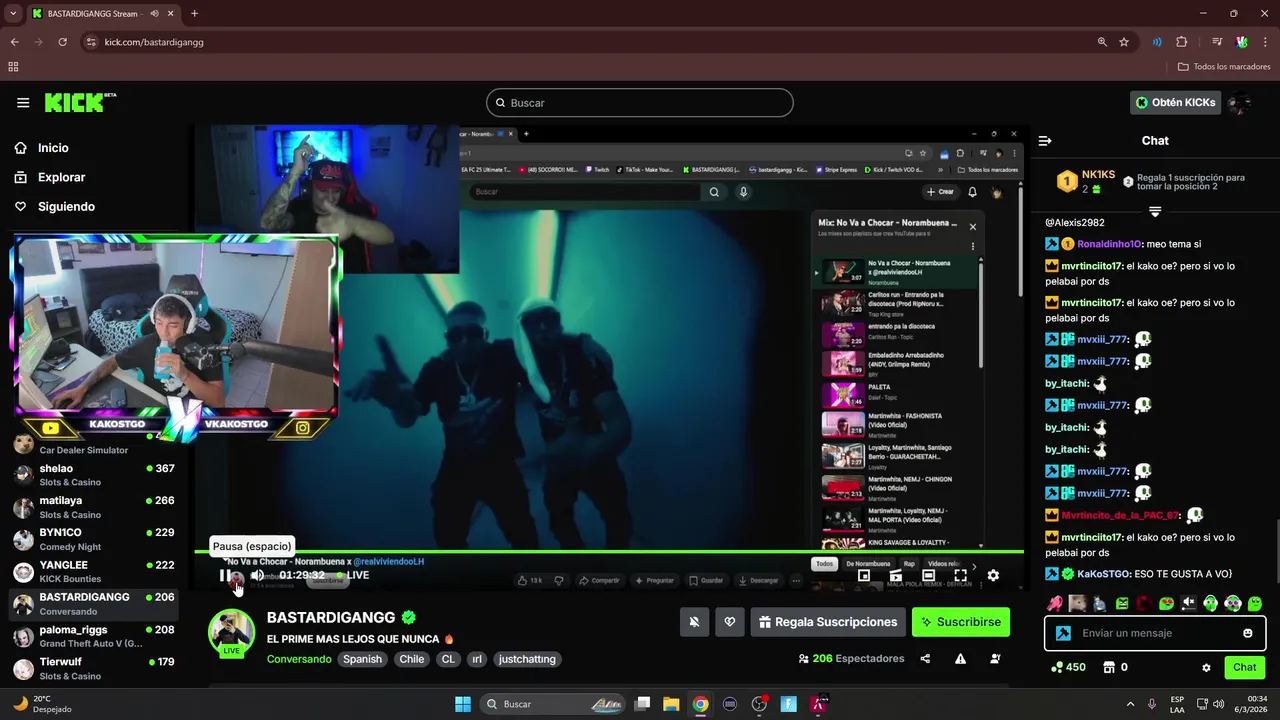Open the user profile avatar menu
The height and width of the screenshot is (720, 1280).
[1240, 102]
